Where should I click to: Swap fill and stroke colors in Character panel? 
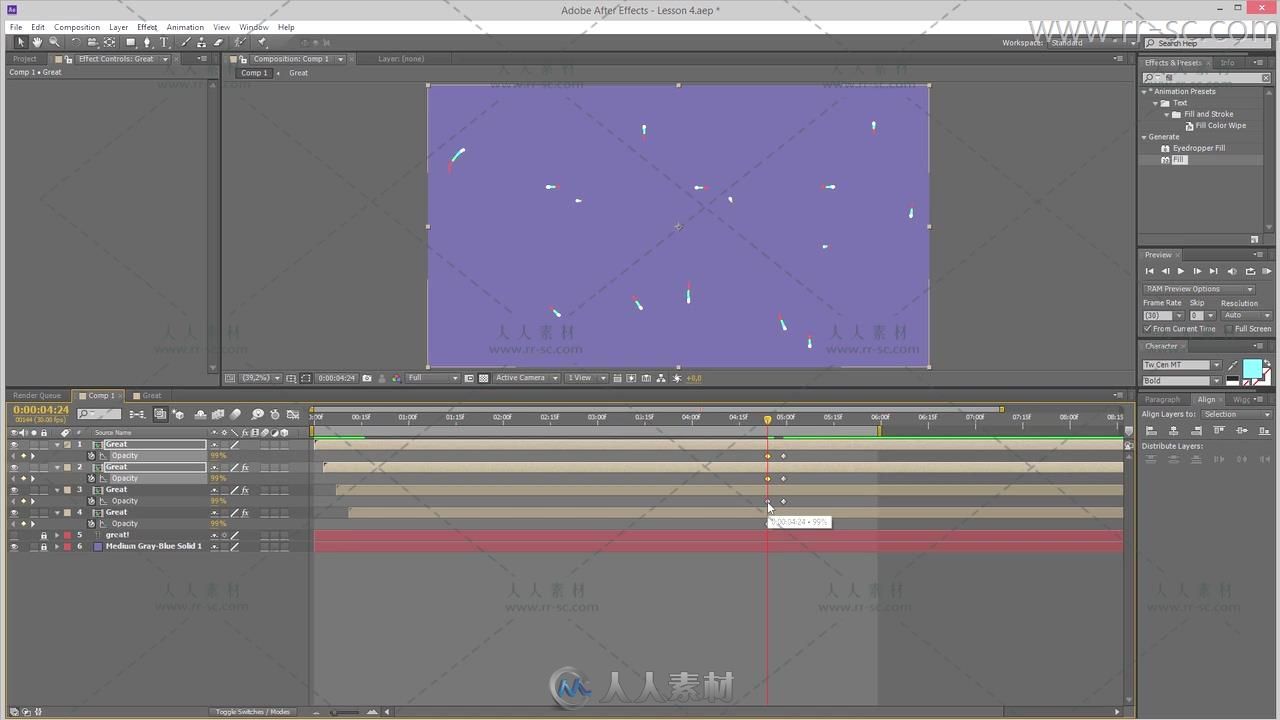pyautogui.click(x=1267, y=364)
